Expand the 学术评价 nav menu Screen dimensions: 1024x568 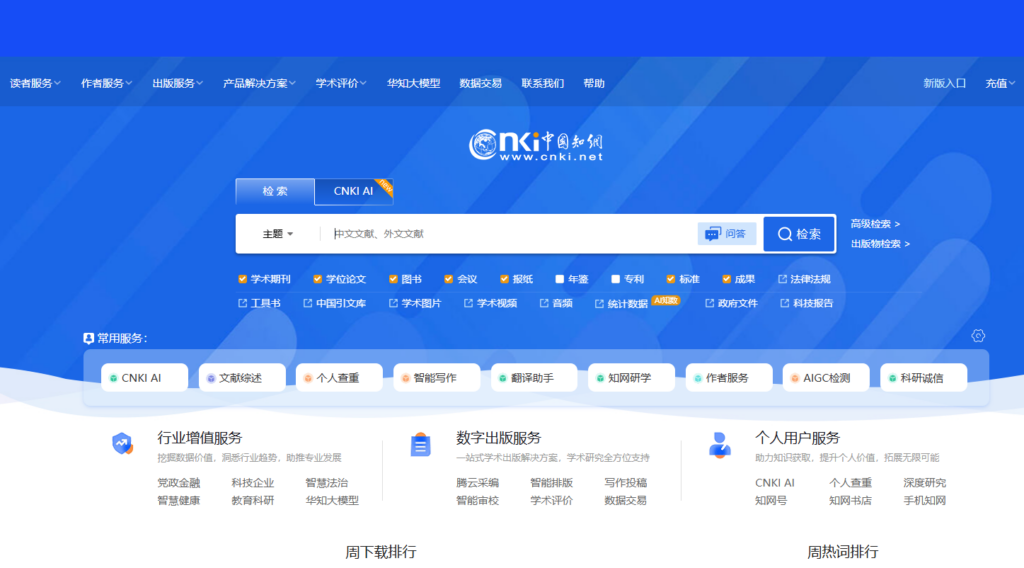[341, 84]
